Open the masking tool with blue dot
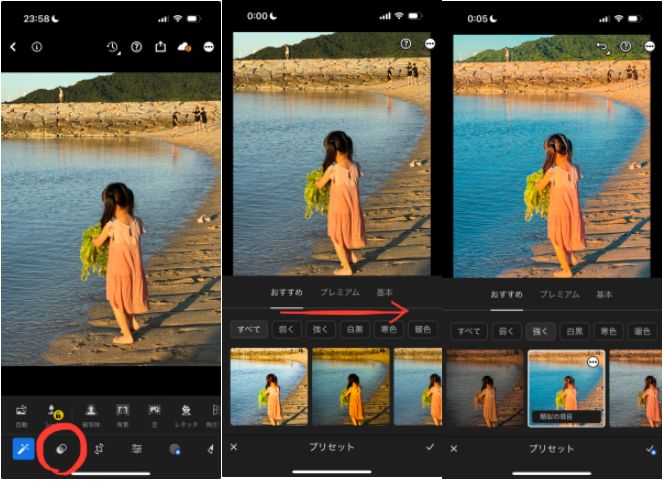The image size is (663, 481). (x=174, y=449)
